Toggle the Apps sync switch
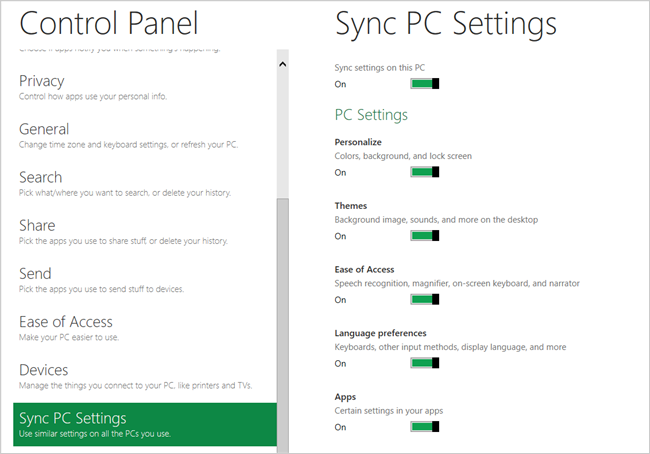 425,427
